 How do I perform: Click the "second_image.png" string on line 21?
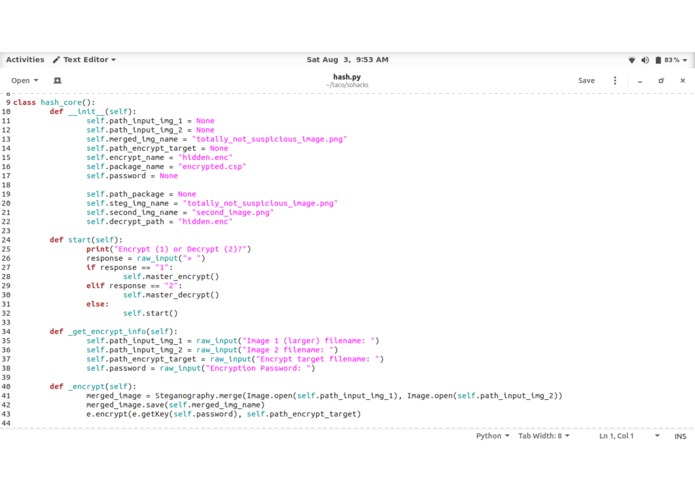point(233,212)
